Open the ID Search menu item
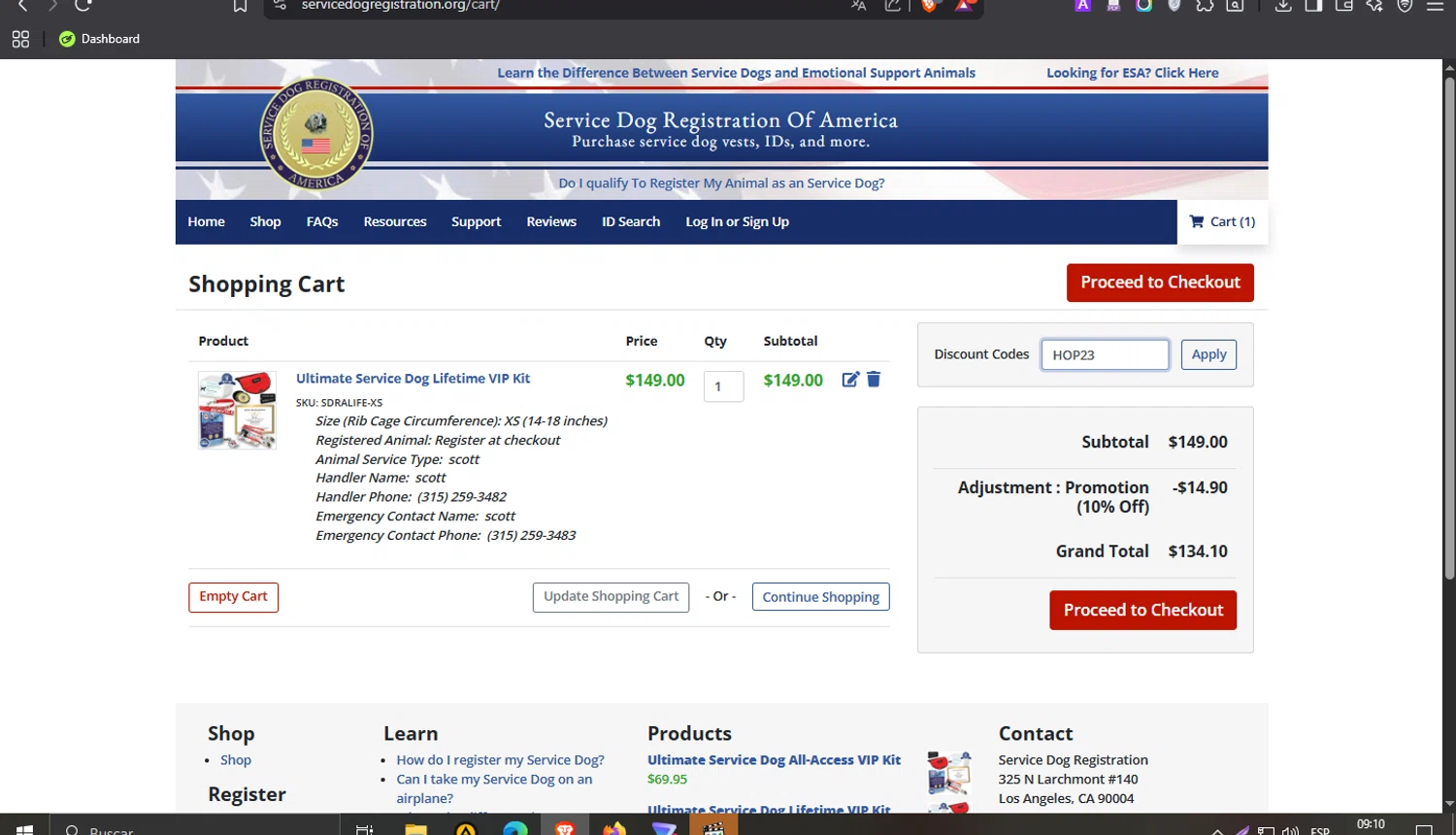The image size is (1456, 835). (631, 221)
